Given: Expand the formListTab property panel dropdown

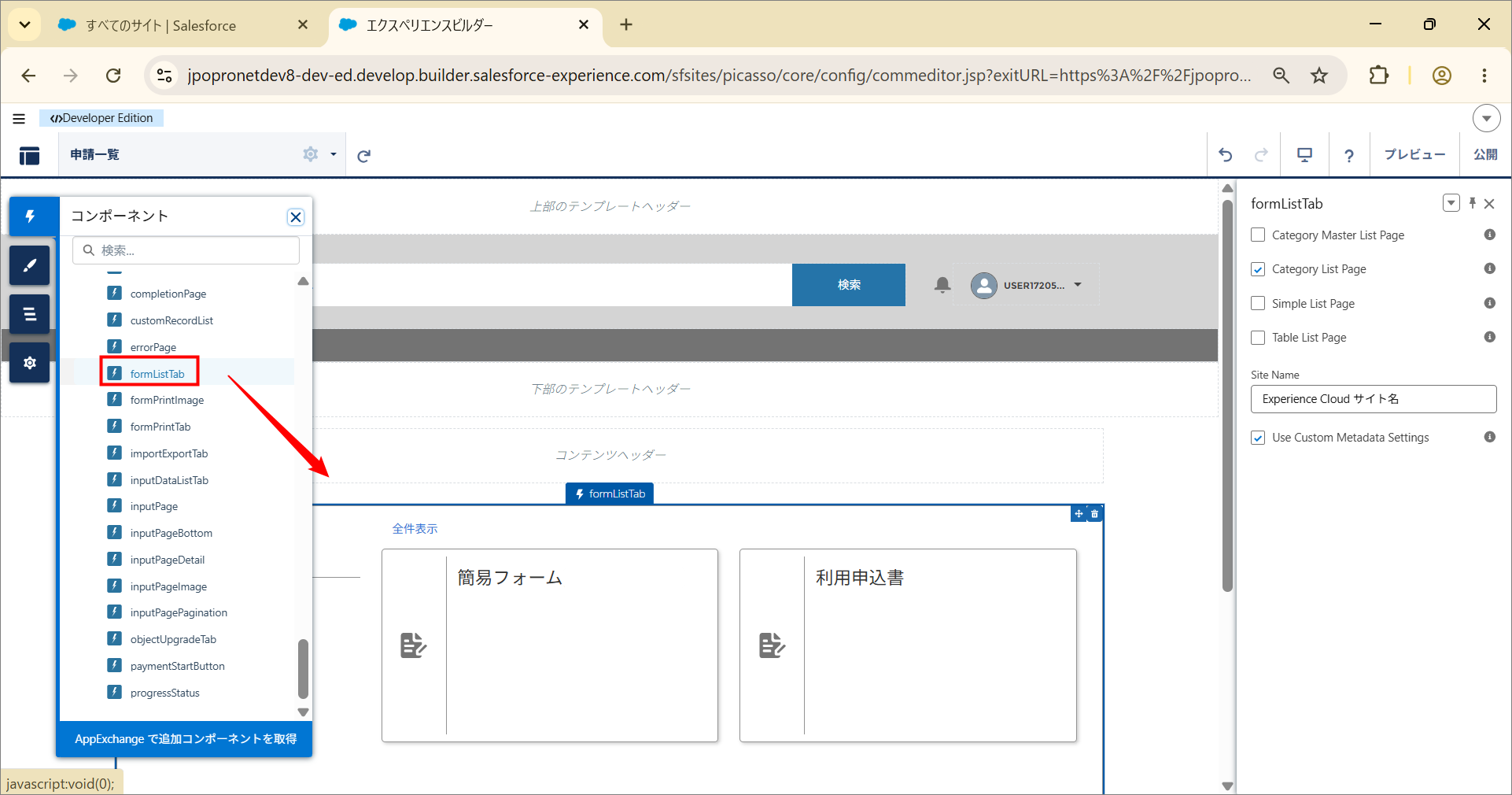Looking at the screenshot, I should 1451,203.
